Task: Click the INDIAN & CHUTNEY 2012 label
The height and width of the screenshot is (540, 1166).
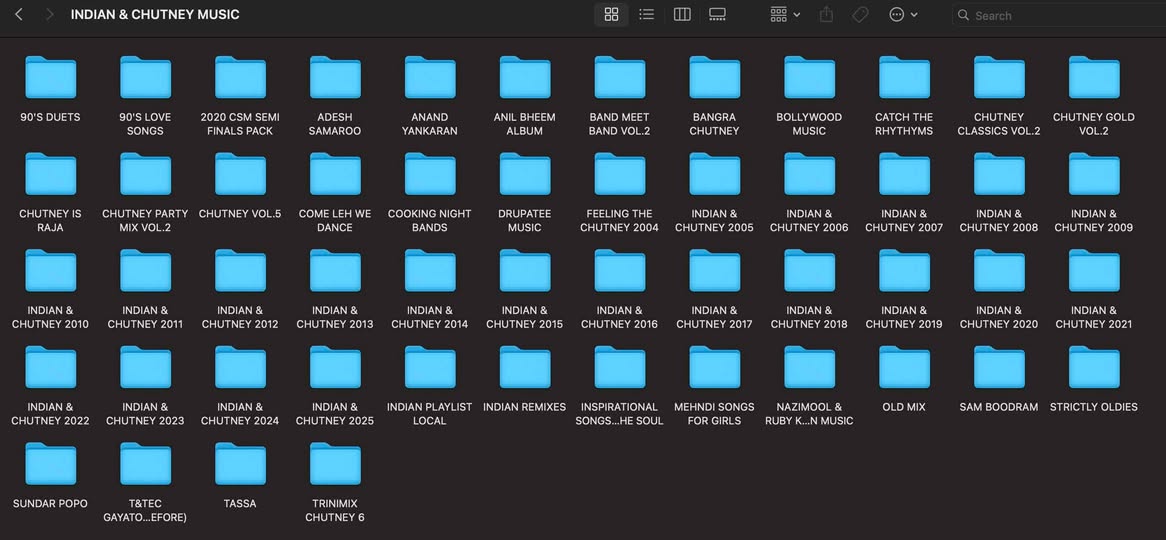Action: (240, 318)
